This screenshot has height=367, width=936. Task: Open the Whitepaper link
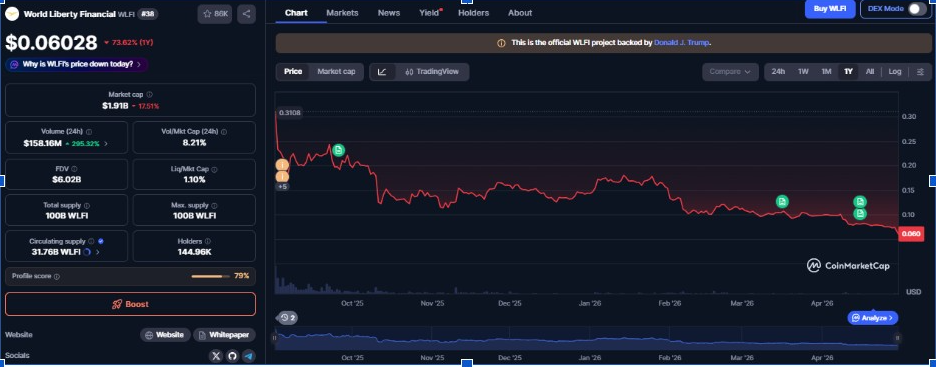tap(224, 335)
